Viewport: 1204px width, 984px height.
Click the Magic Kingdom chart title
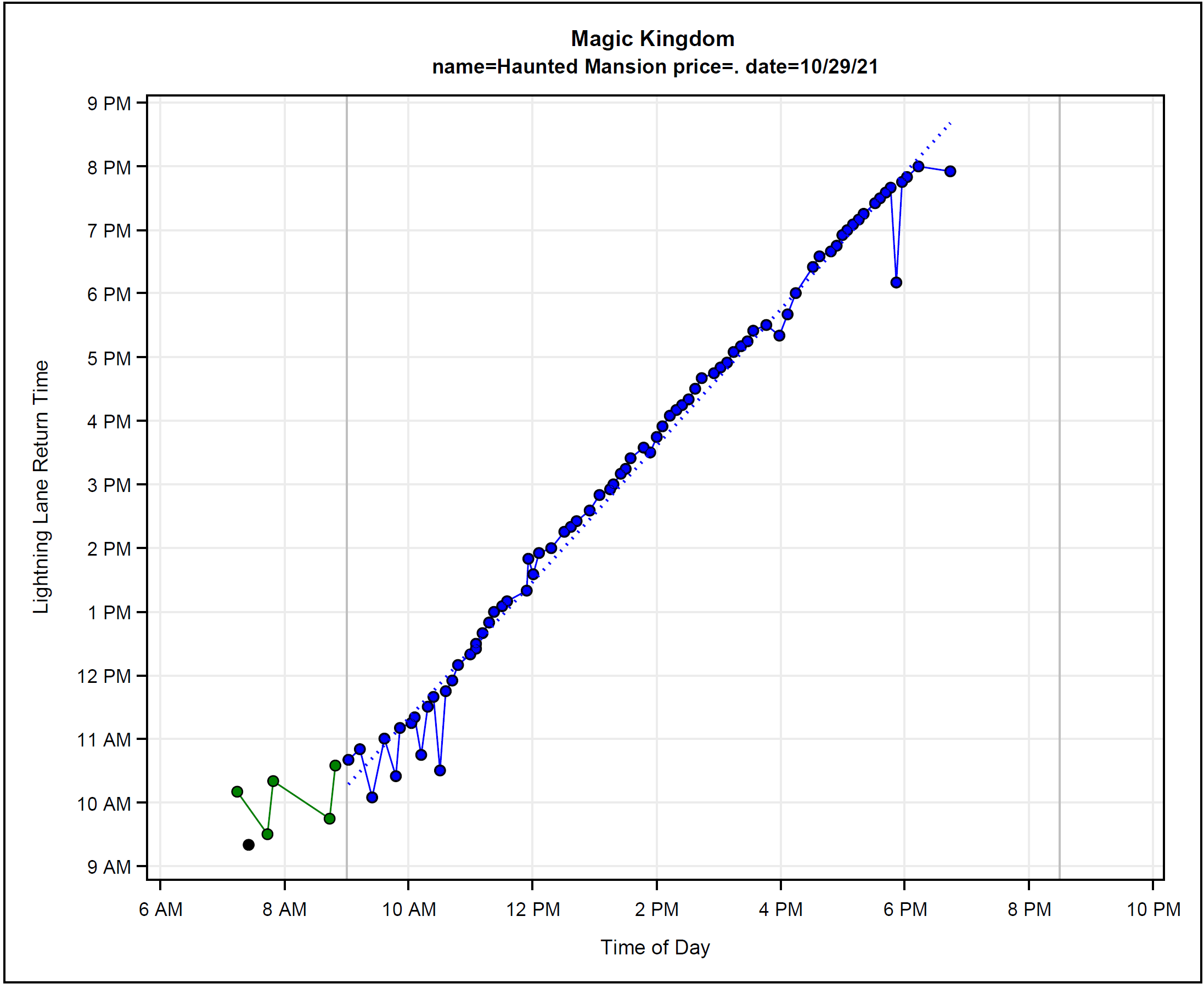click(652, 38)
